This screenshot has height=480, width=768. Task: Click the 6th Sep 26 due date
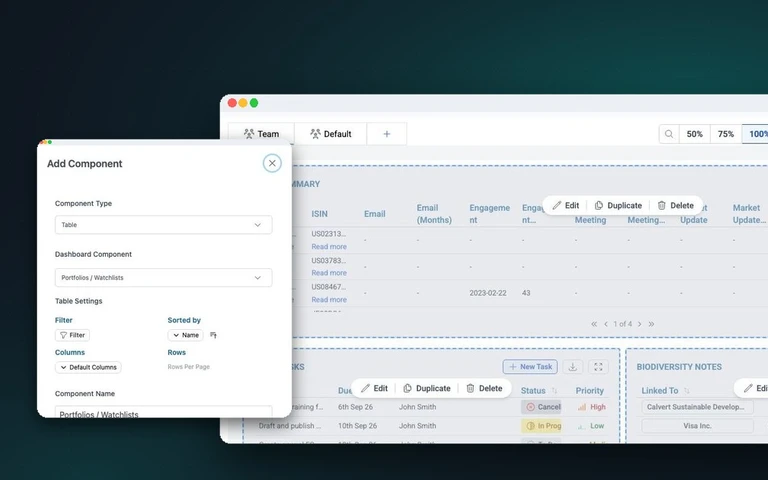[x=355, y=407]
